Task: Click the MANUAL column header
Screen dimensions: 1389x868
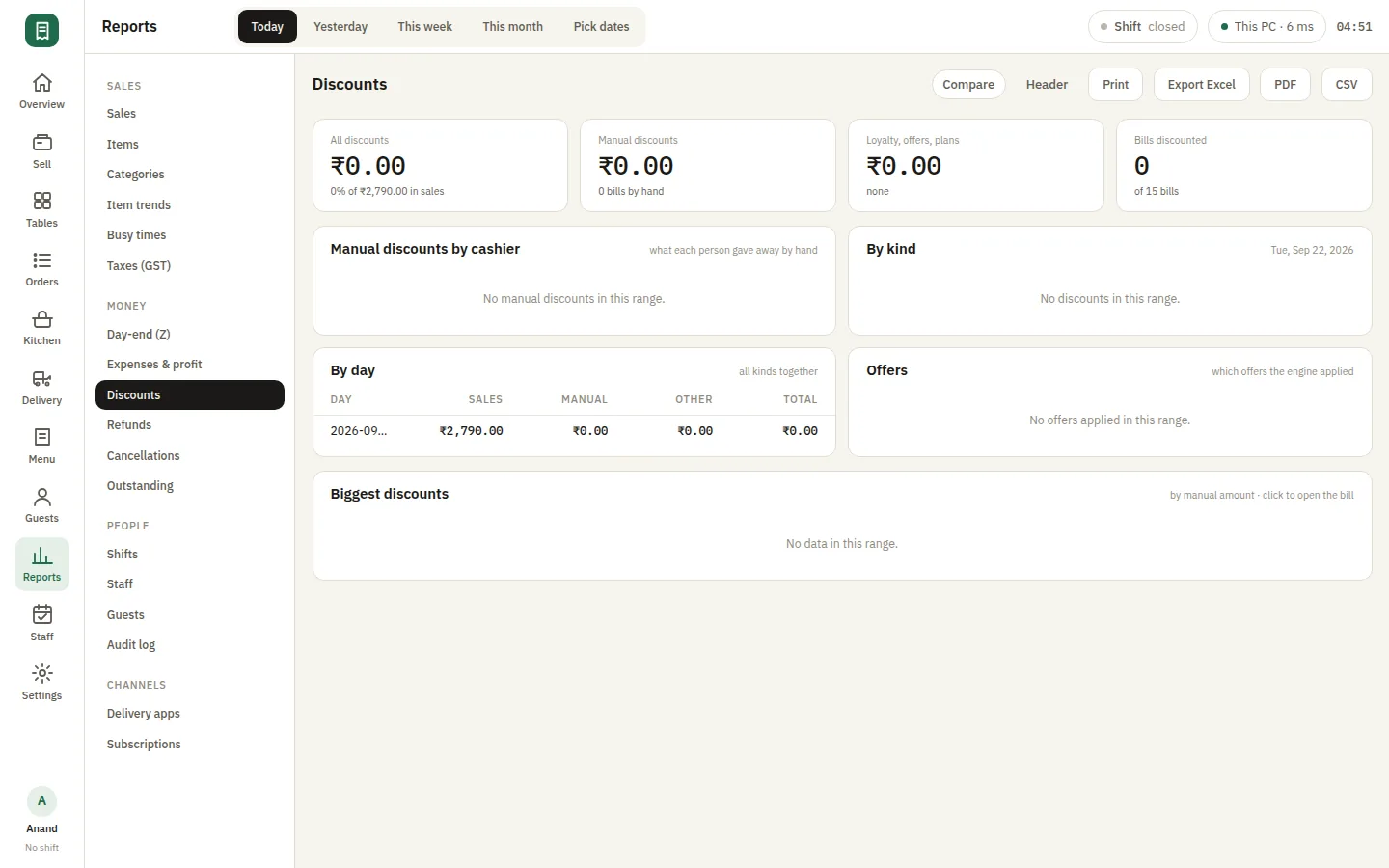Action: click(x=585, y=399)
